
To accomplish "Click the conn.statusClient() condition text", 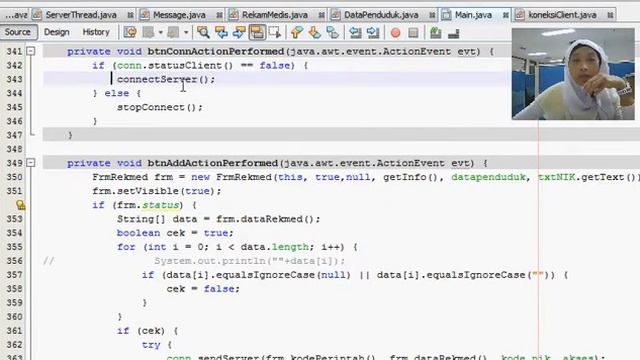I will (x=175, y=65).
